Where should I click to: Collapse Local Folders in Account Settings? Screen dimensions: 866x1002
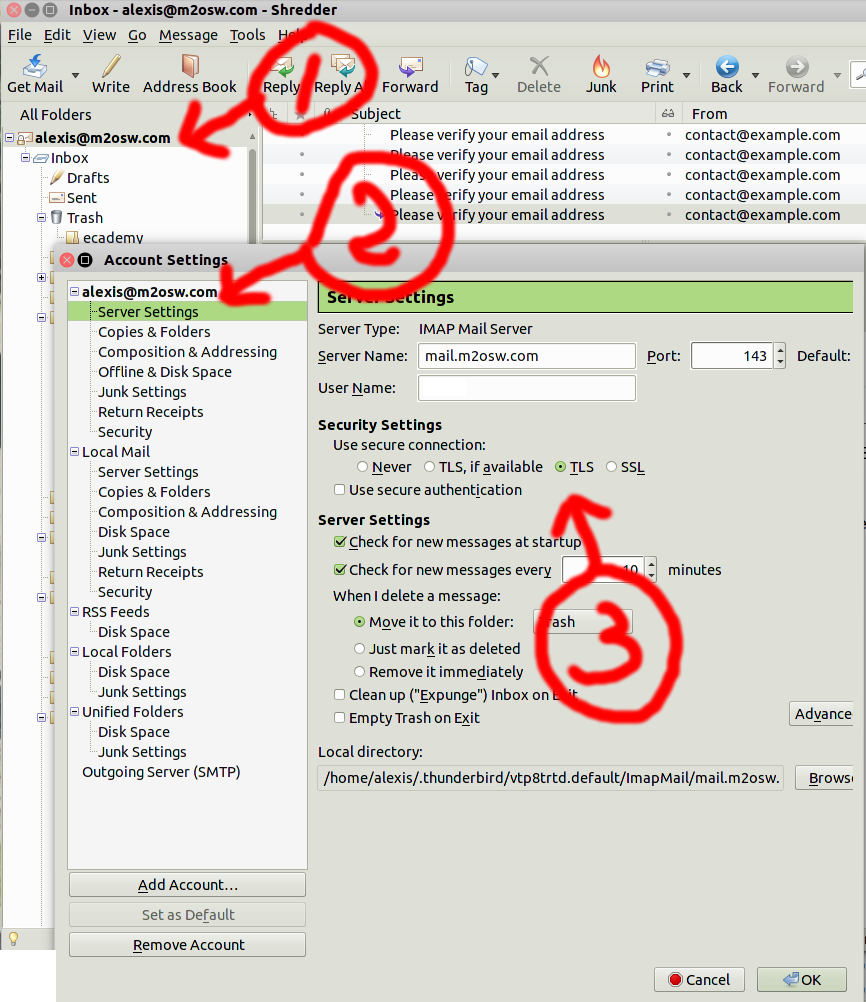74,651
